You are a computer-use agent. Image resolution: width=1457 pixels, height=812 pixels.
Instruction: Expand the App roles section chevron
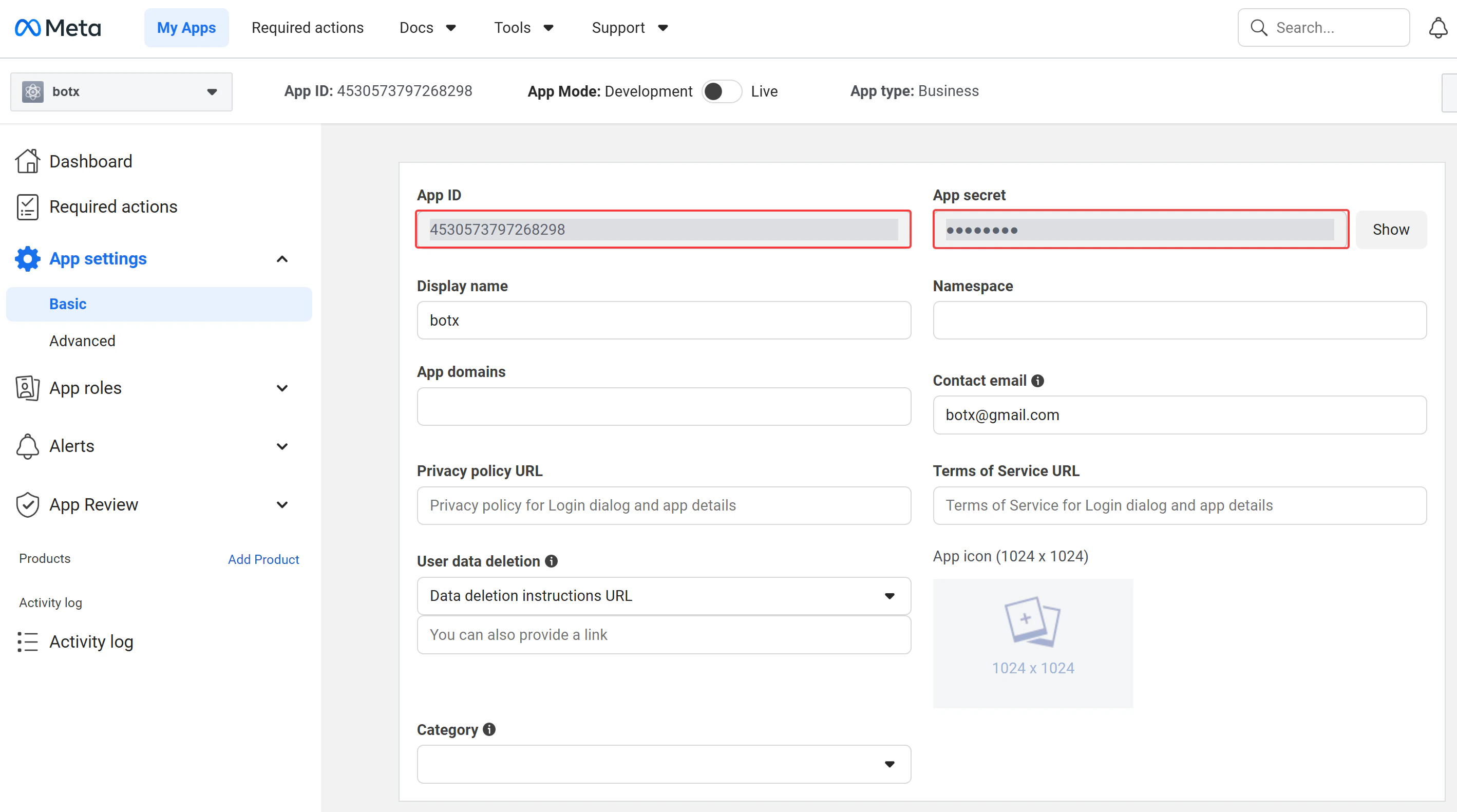281,388
